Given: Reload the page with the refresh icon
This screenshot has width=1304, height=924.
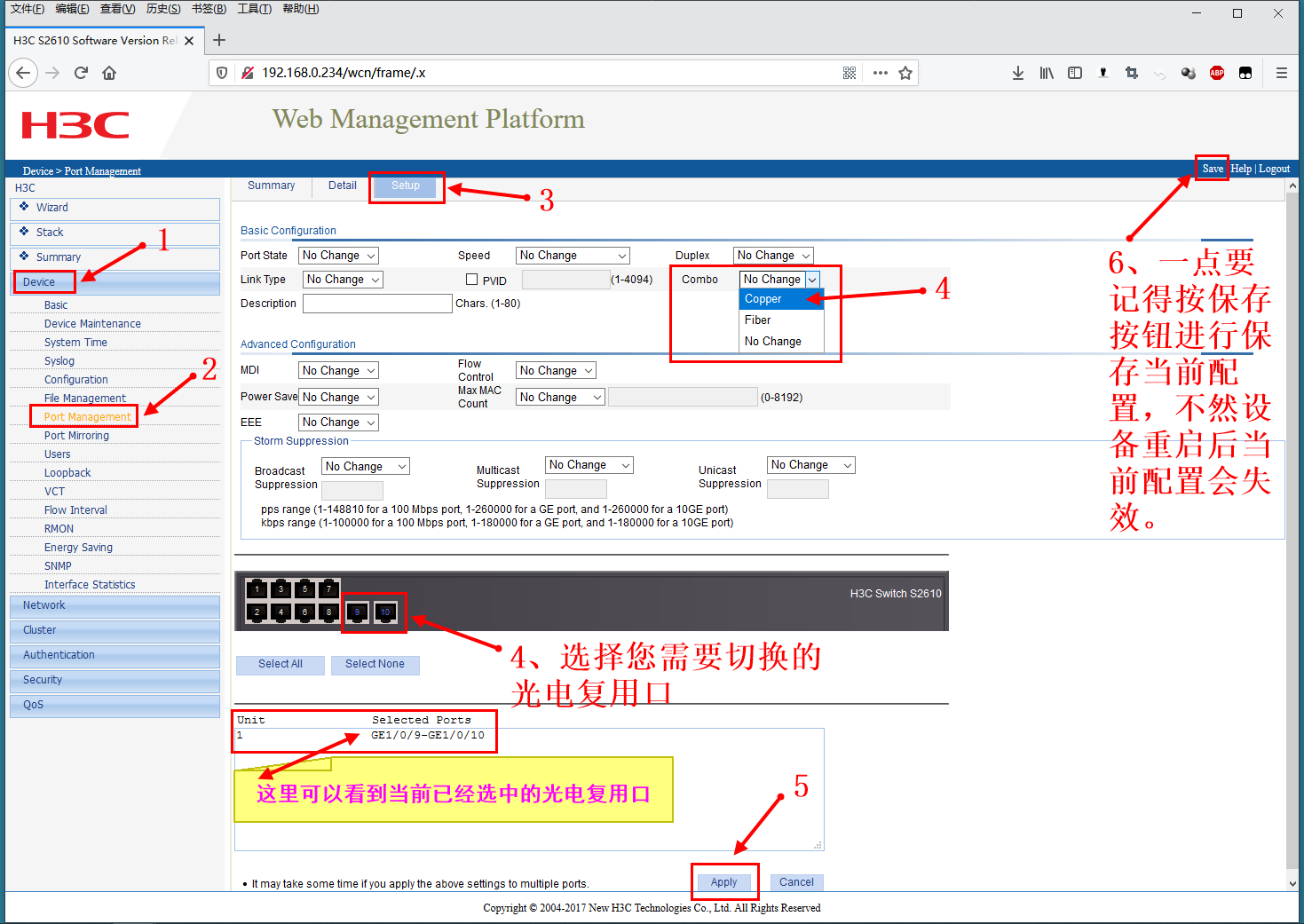Looking at the screenshot, I should click(81, 73).
